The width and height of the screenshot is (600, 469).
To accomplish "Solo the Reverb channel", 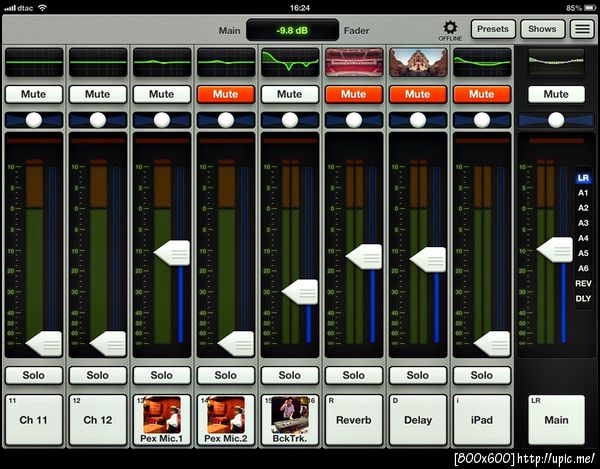I will click(354, 375).
